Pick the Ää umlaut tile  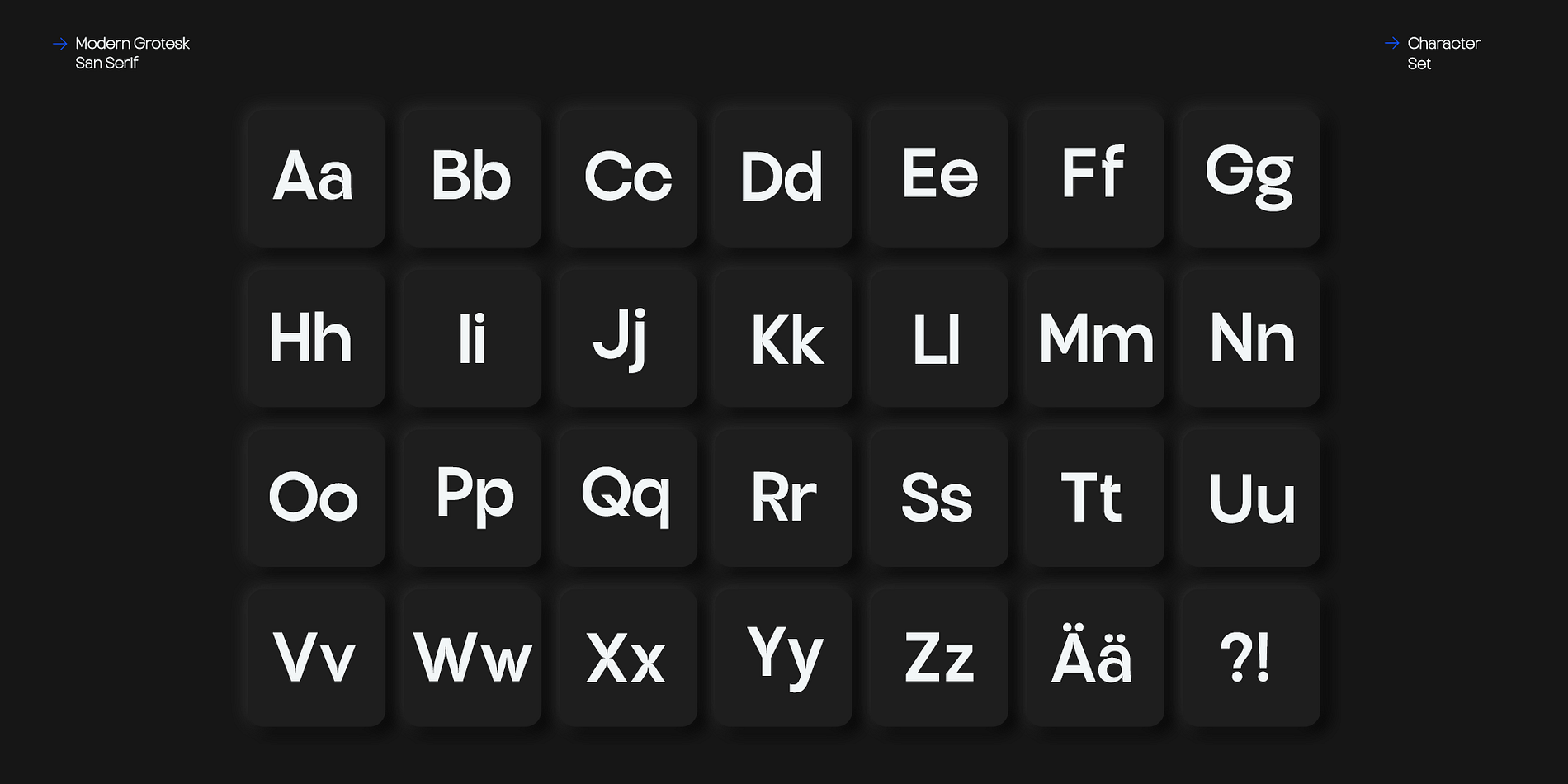coord(1094,657)
